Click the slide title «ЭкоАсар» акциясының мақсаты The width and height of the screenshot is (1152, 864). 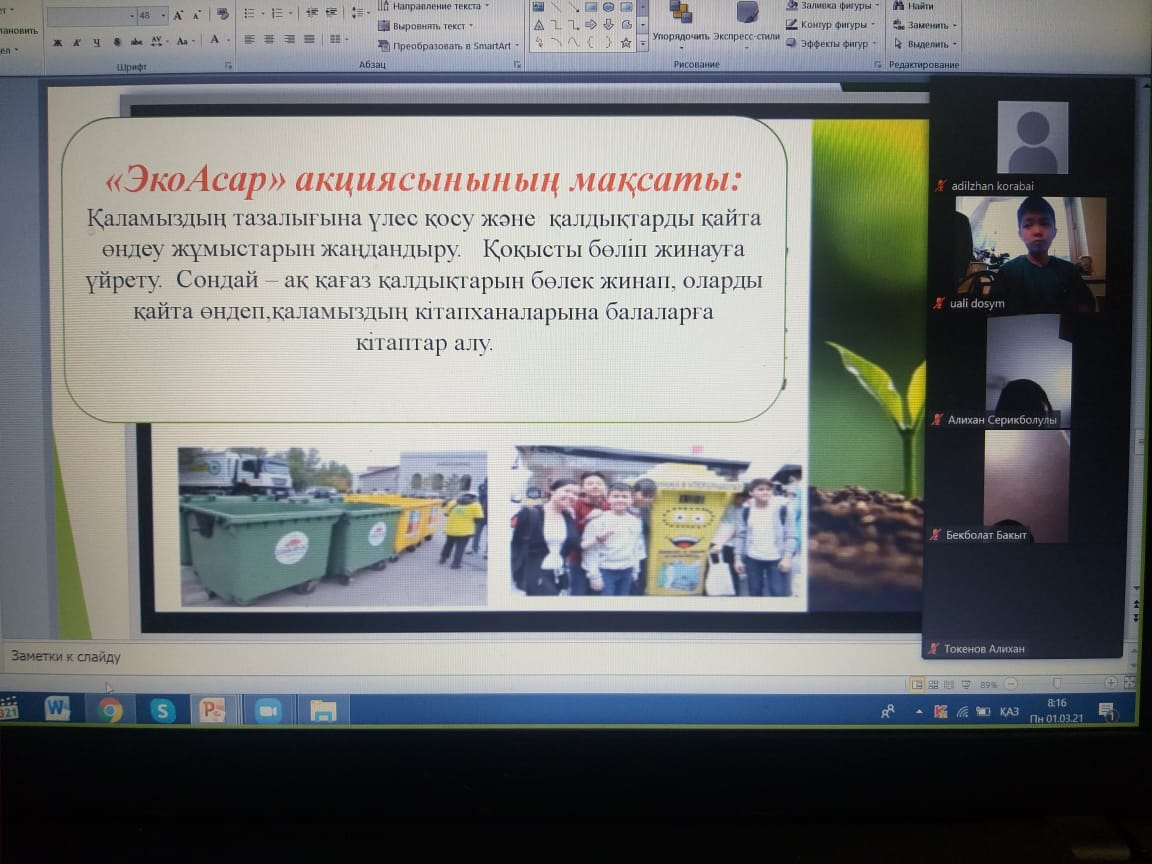click(x=423, y=180)
